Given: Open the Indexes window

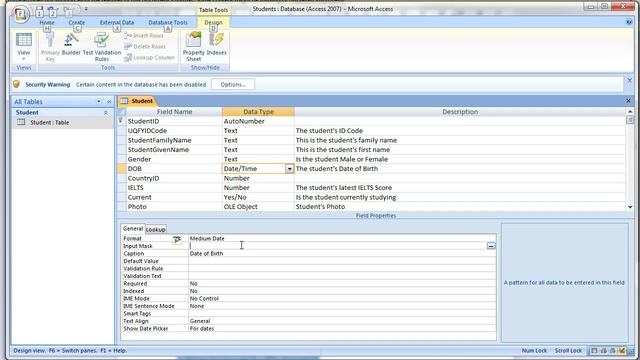Looking at the screenshot, I should click(x=216, y=45).
